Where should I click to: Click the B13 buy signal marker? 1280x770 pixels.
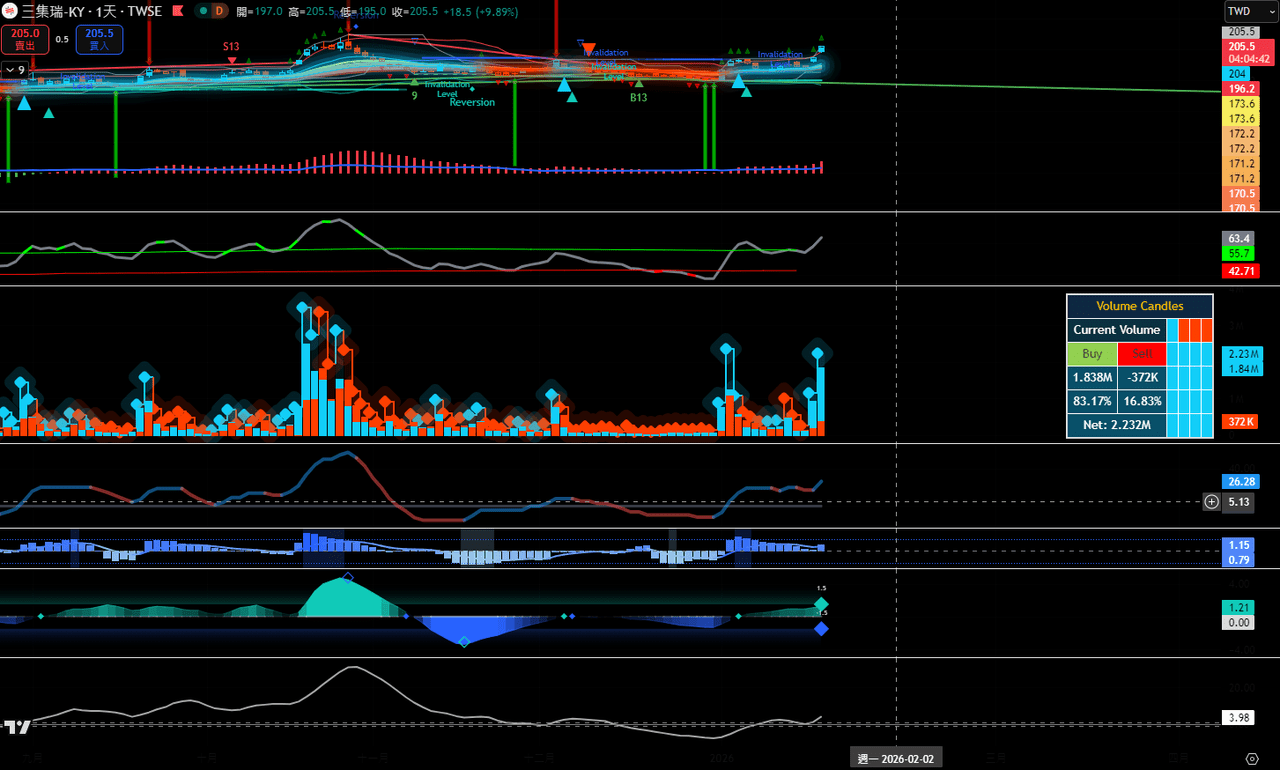tap(638, 98)
